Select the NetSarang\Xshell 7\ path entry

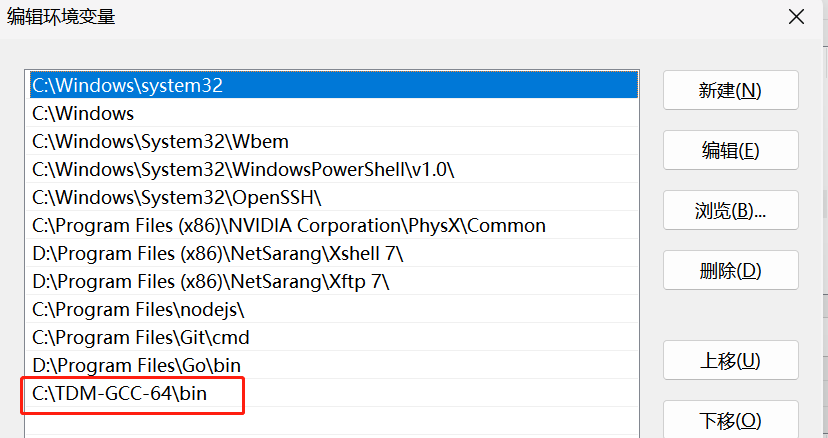tap(334, 253)
